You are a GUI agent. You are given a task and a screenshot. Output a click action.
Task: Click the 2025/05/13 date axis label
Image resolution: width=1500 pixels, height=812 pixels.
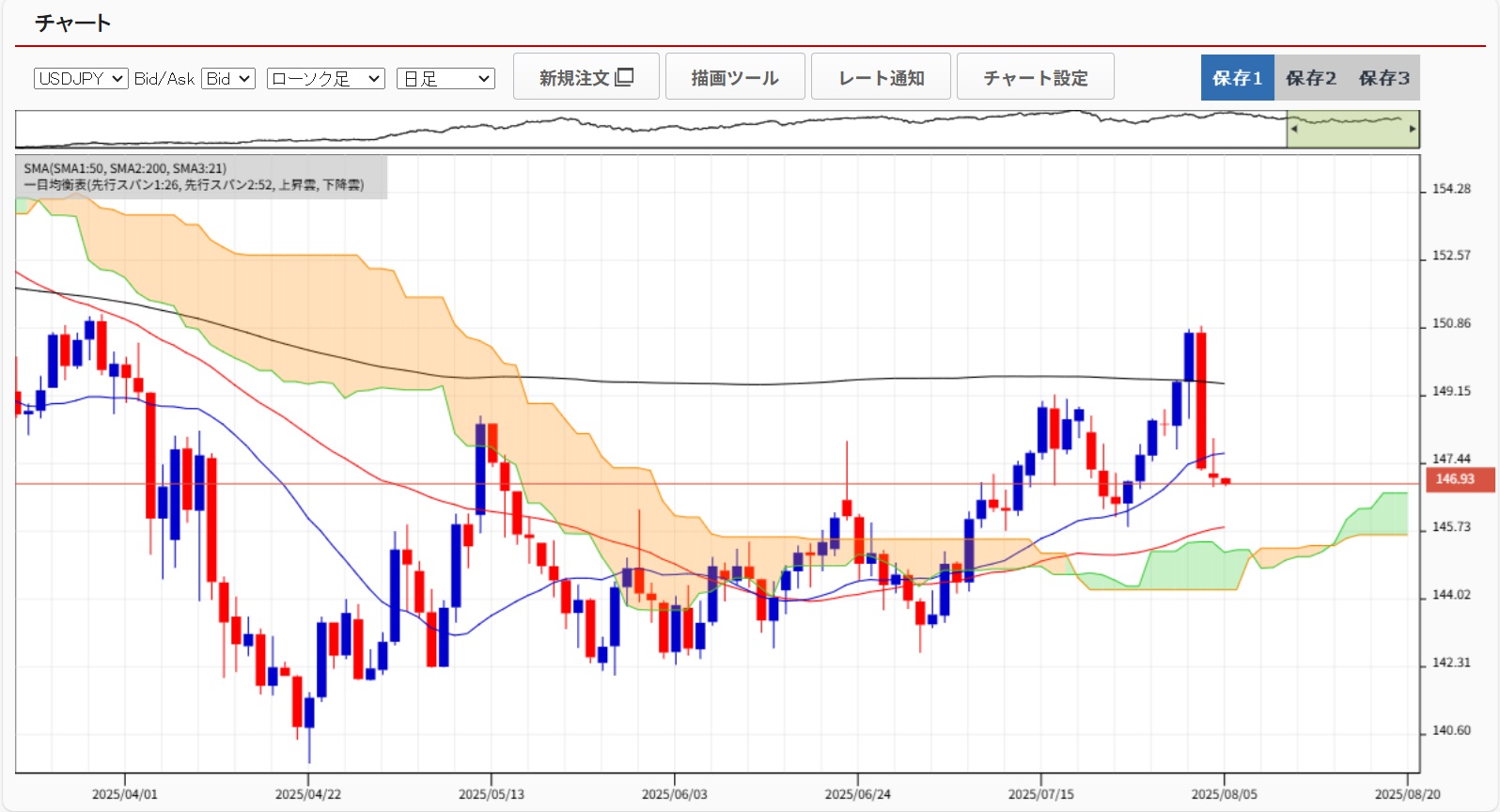tap(492, 794)
